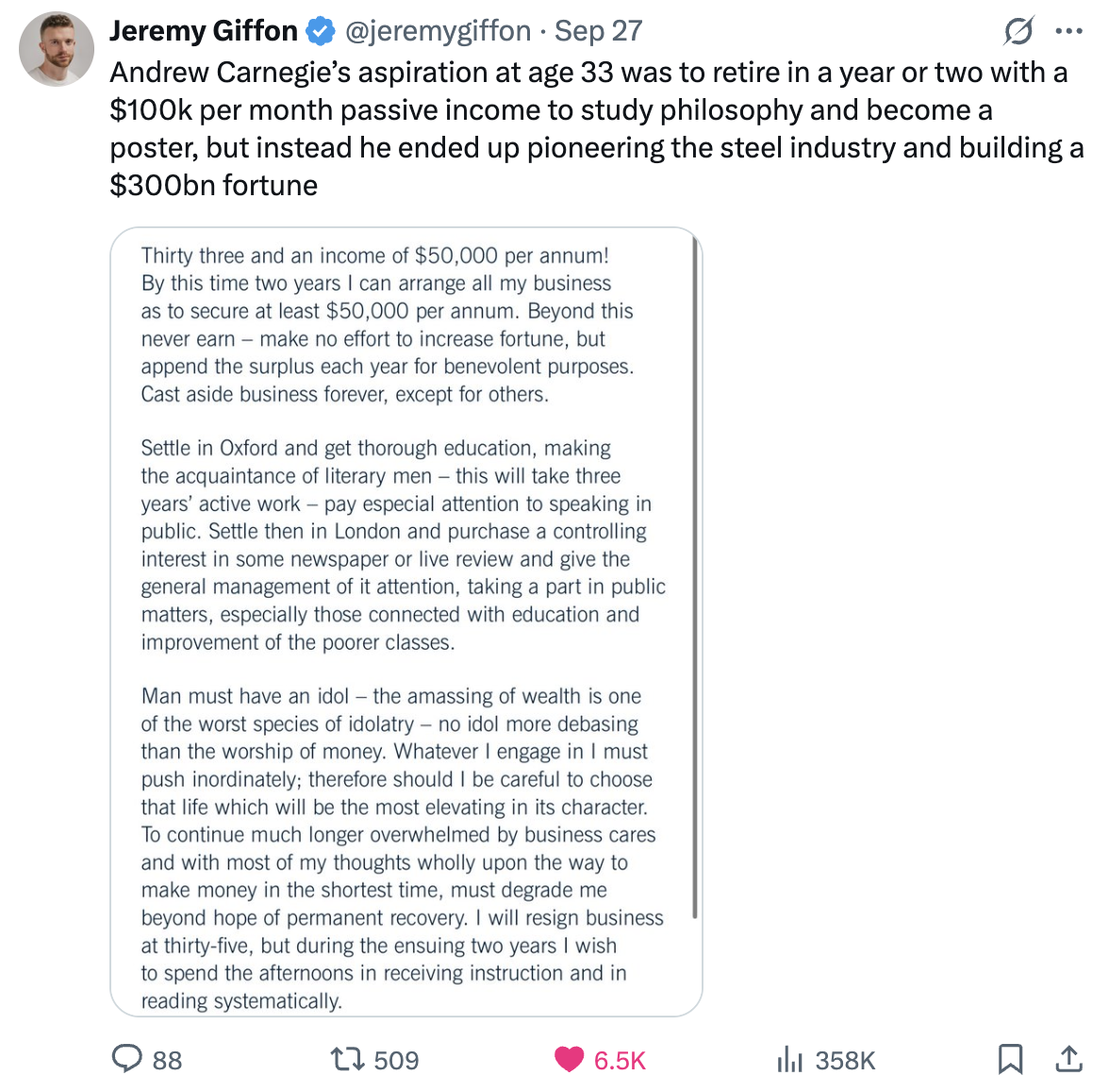Image resolution: width=1109 pixels, height=1092 pixels.
Task: Open the three-dot more options menu
Action: point(1068,31)
